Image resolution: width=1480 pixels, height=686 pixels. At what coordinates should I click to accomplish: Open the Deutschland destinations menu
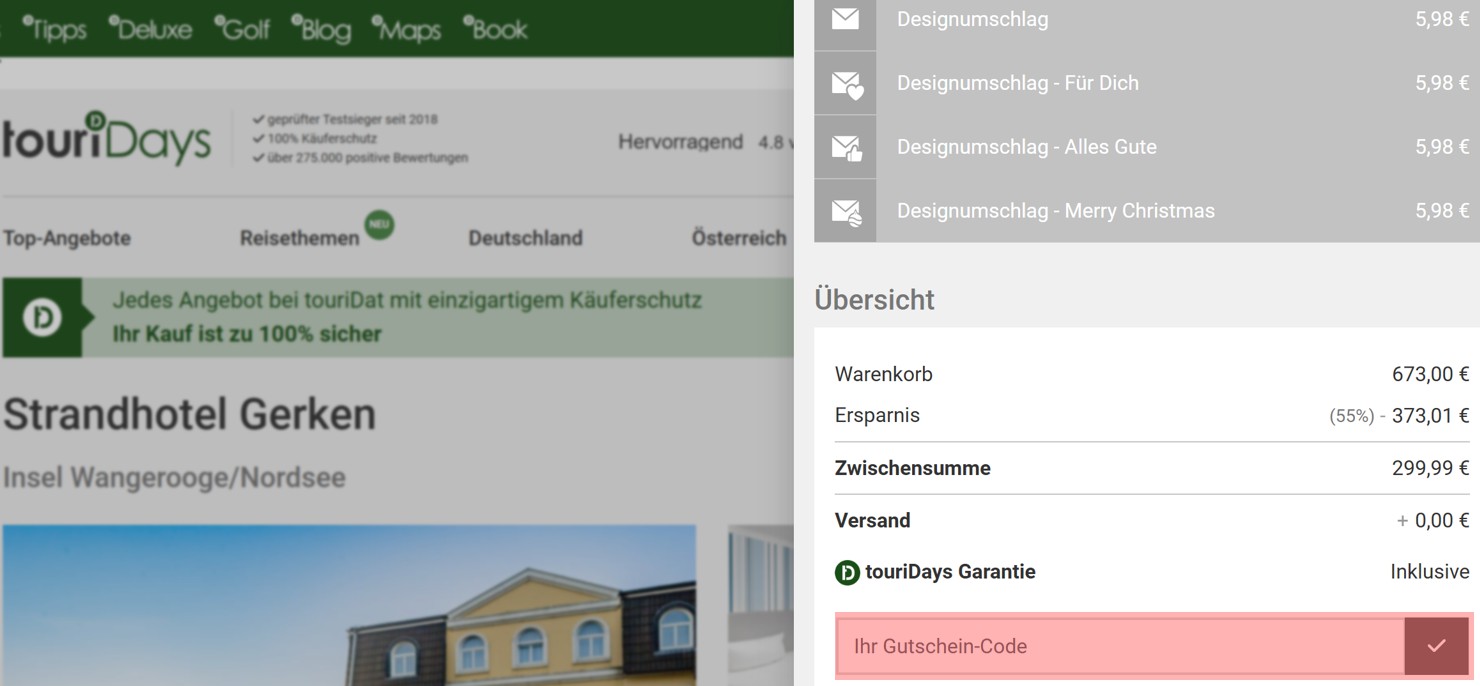coord(525,238)
